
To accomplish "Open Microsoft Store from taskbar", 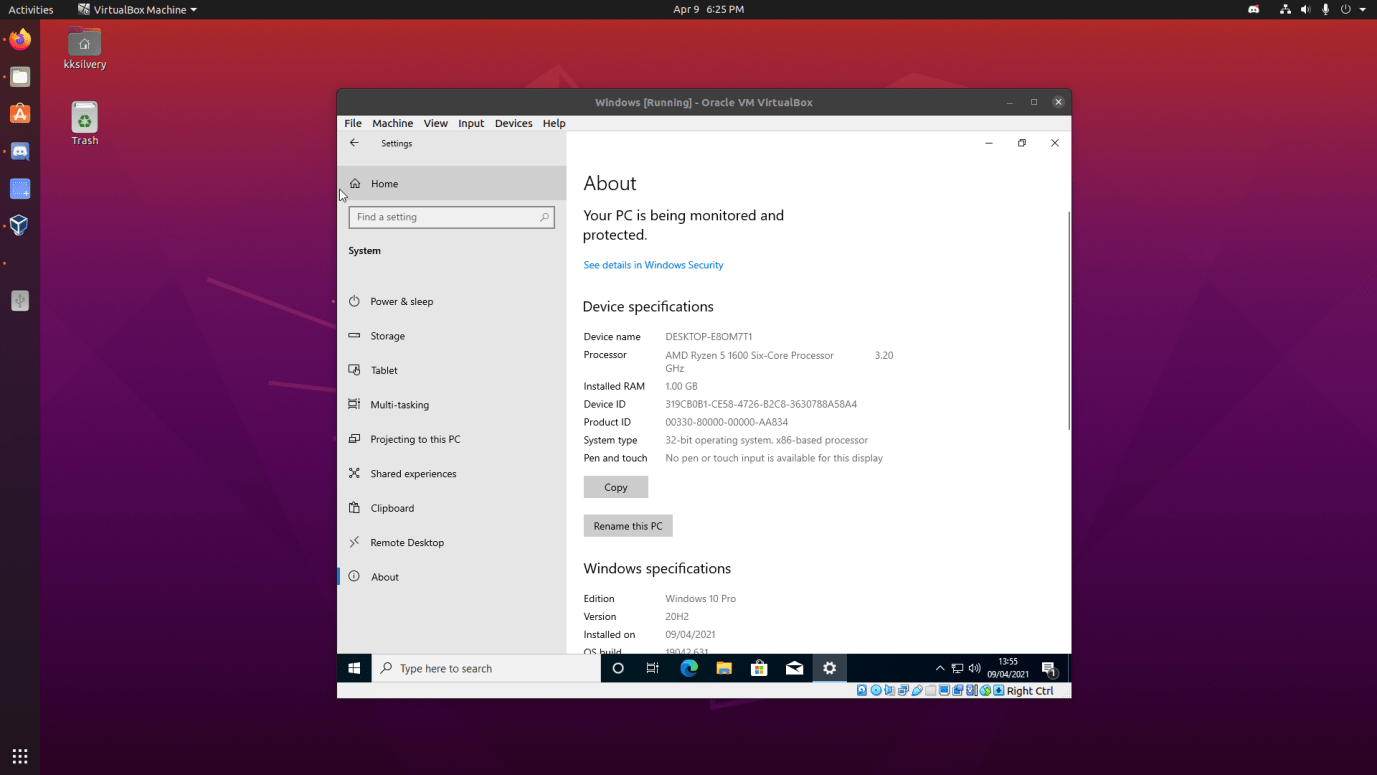I will coord(759,668).
